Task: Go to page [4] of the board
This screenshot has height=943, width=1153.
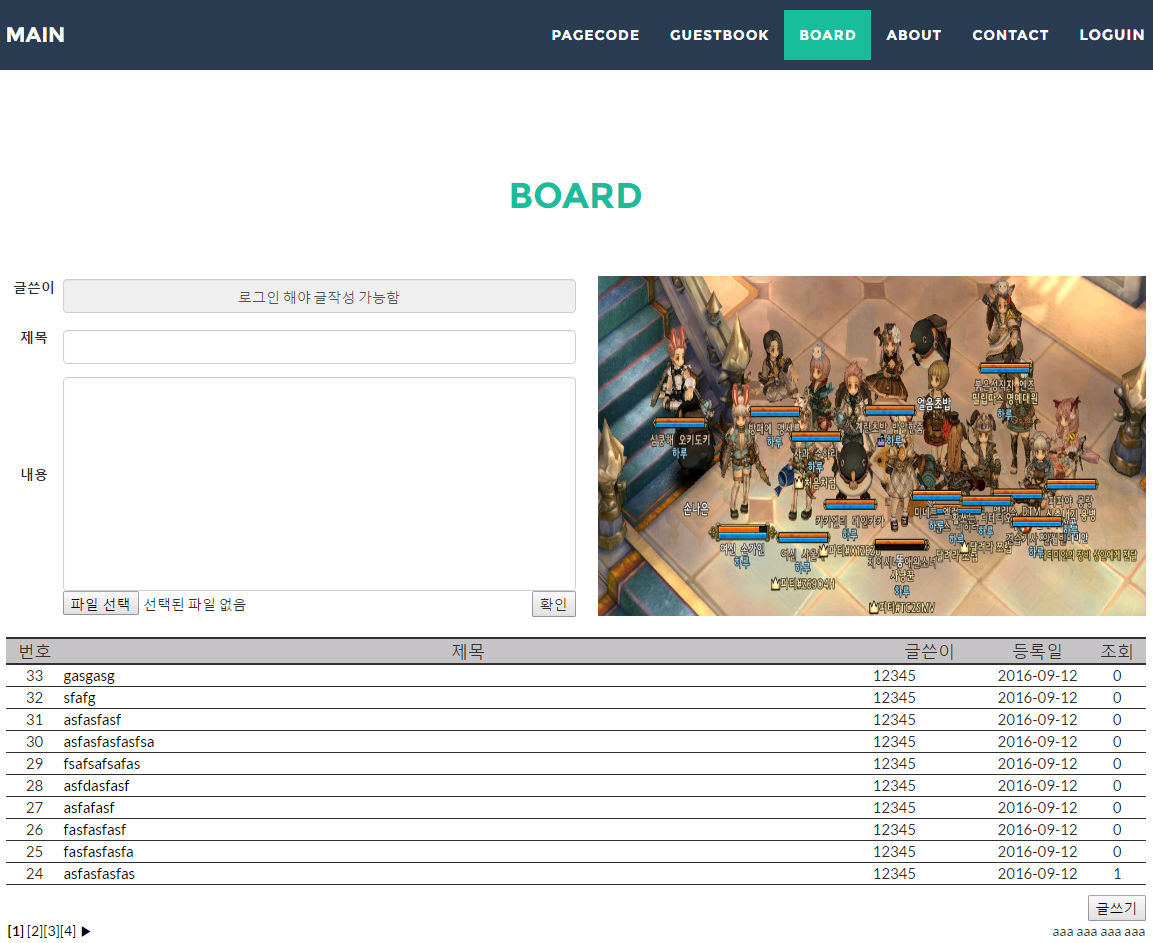Action: [x=68, y=931]
